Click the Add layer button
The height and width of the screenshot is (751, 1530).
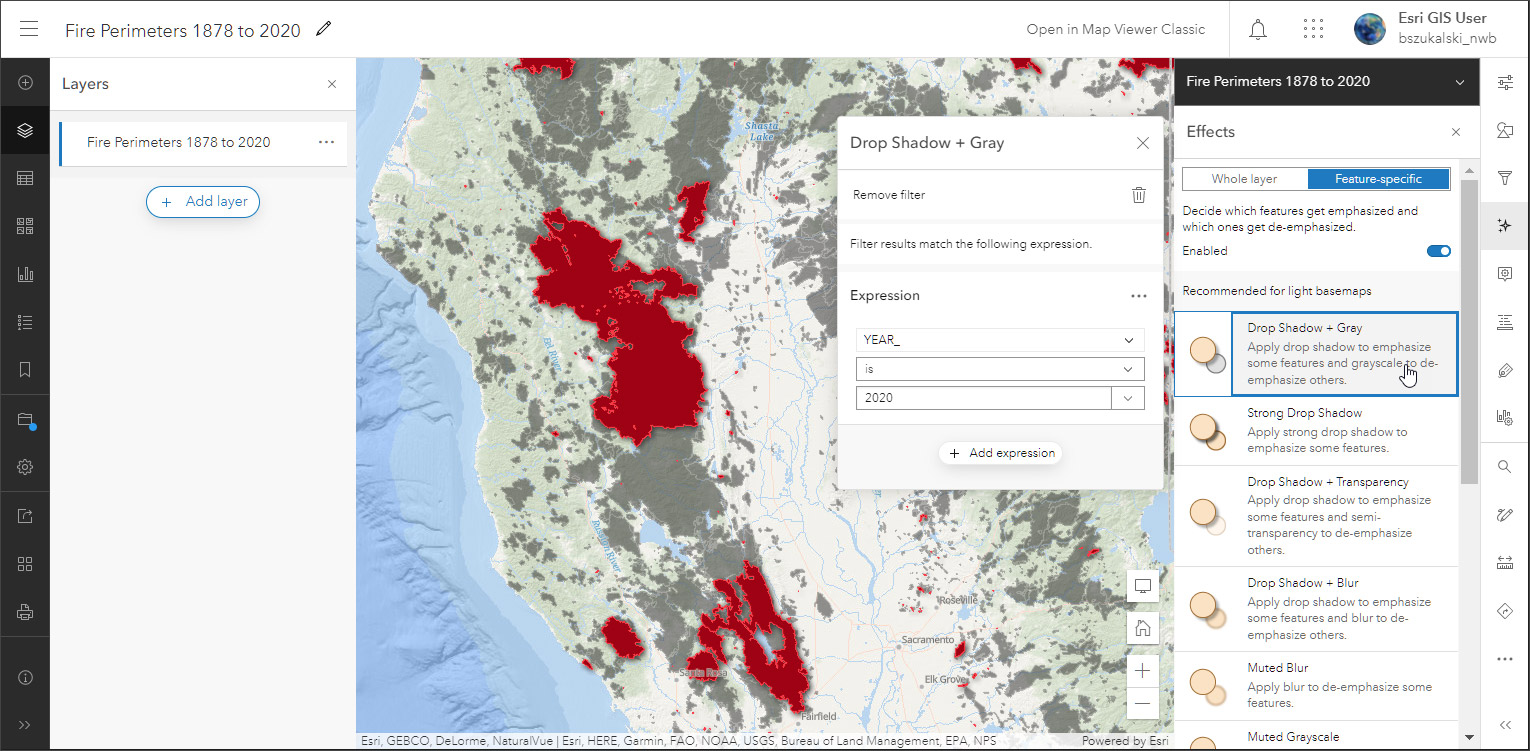click(x=203, y=202)
